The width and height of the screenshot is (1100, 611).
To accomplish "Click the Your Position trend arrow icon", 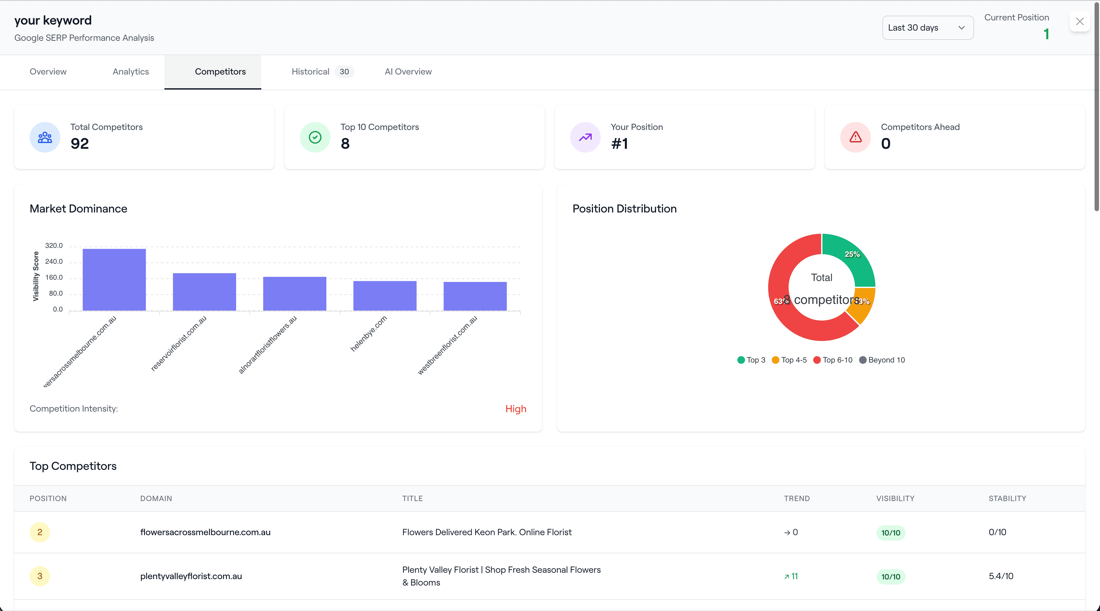I will click(585, 137).
